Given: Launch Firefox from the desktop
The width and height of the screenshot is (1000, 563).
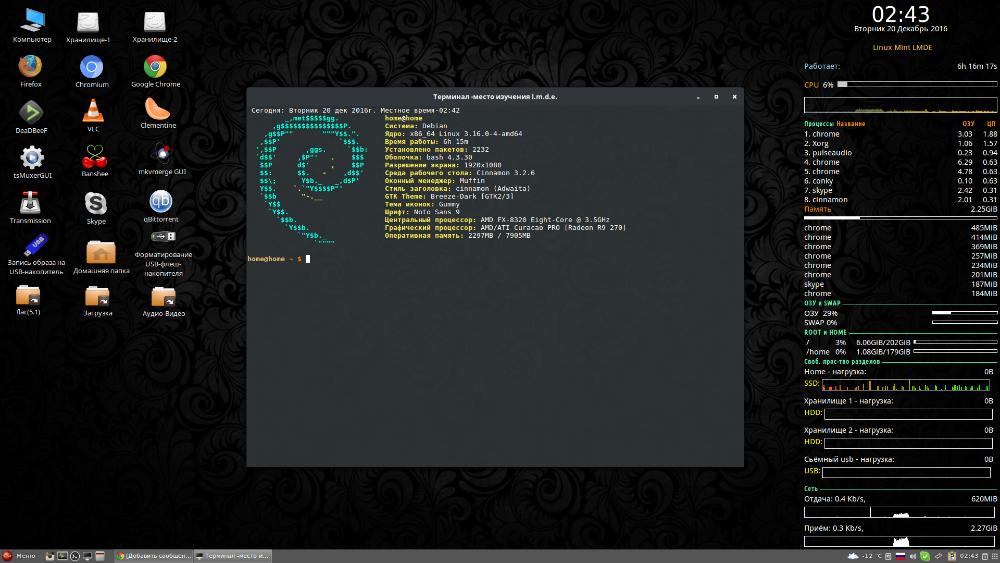Looking at the screenshot, I should click(x=30, y=66).
